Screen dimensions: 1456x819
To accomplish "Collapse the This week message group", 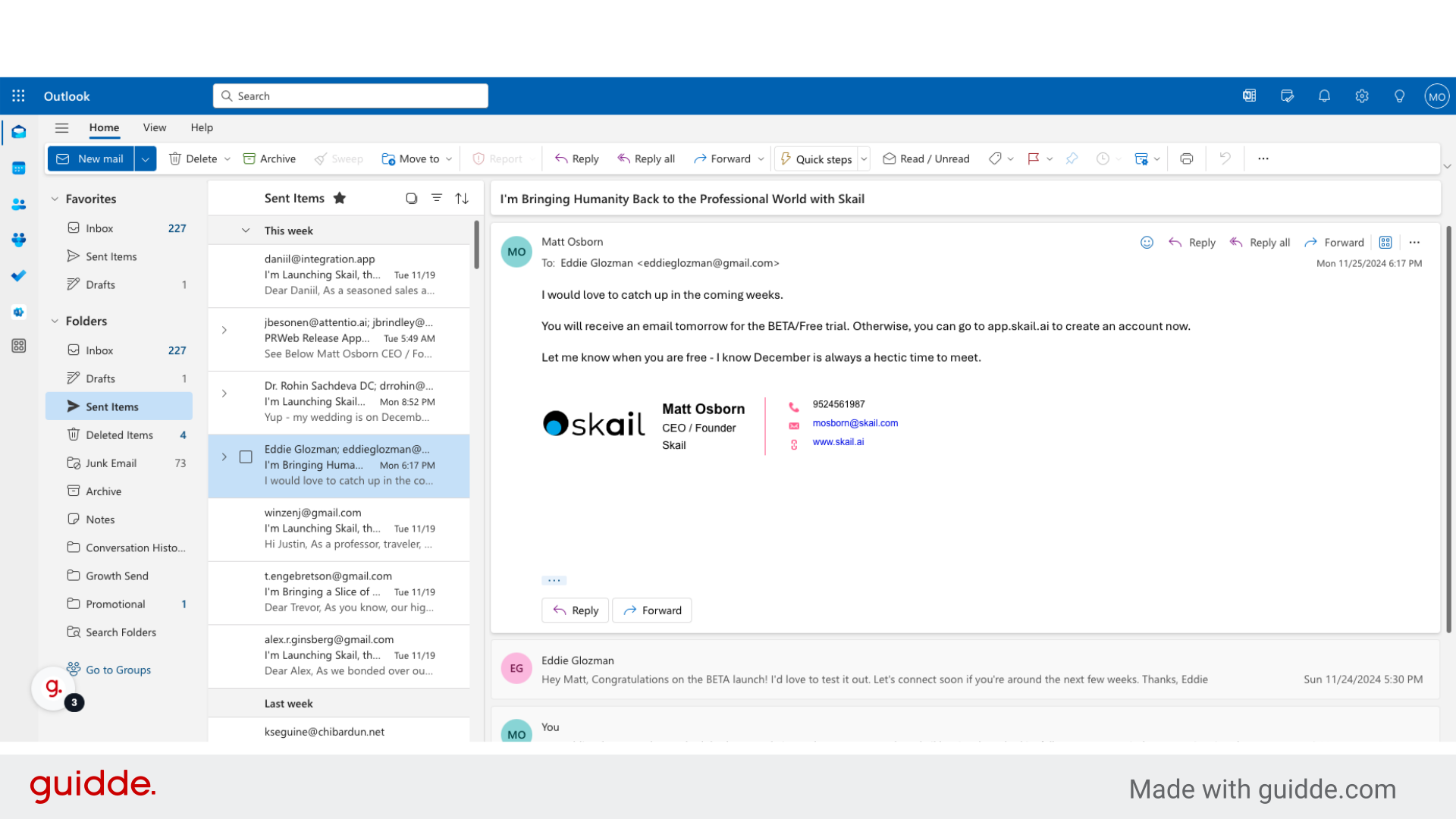I will 246,230.
